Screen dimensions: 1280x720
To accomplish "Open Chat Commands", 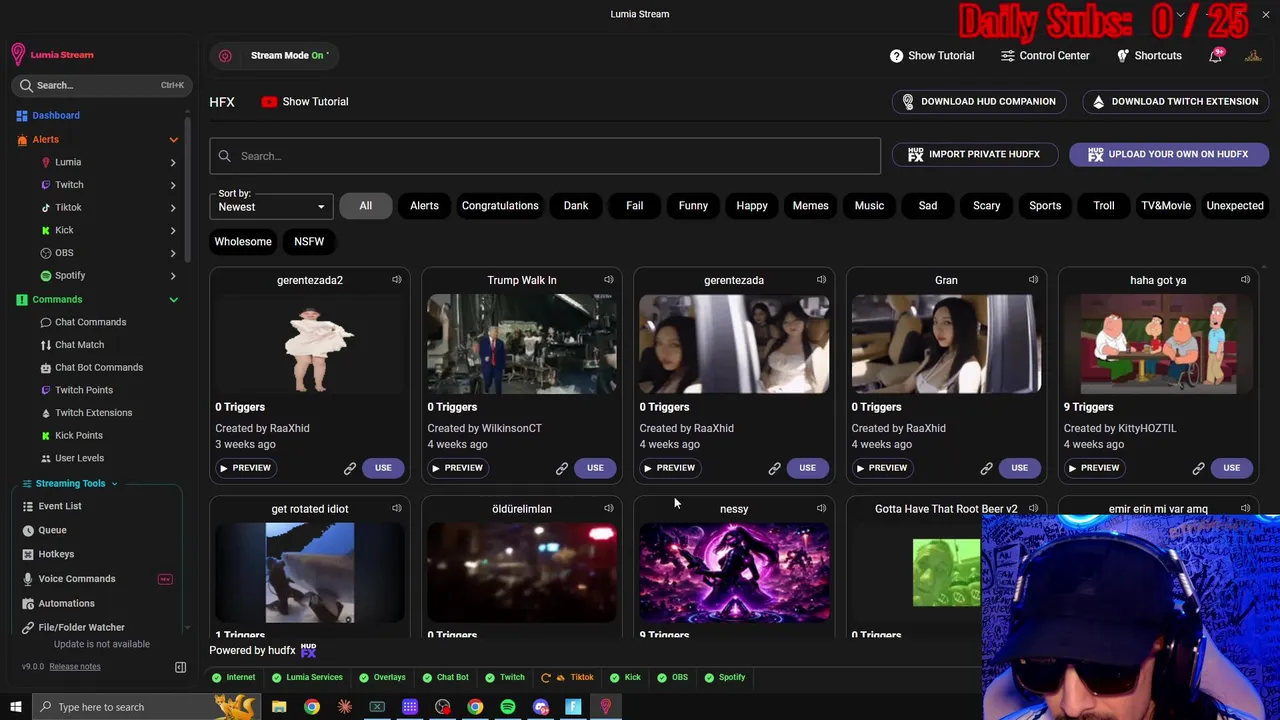I will click(x=90, y=322).
